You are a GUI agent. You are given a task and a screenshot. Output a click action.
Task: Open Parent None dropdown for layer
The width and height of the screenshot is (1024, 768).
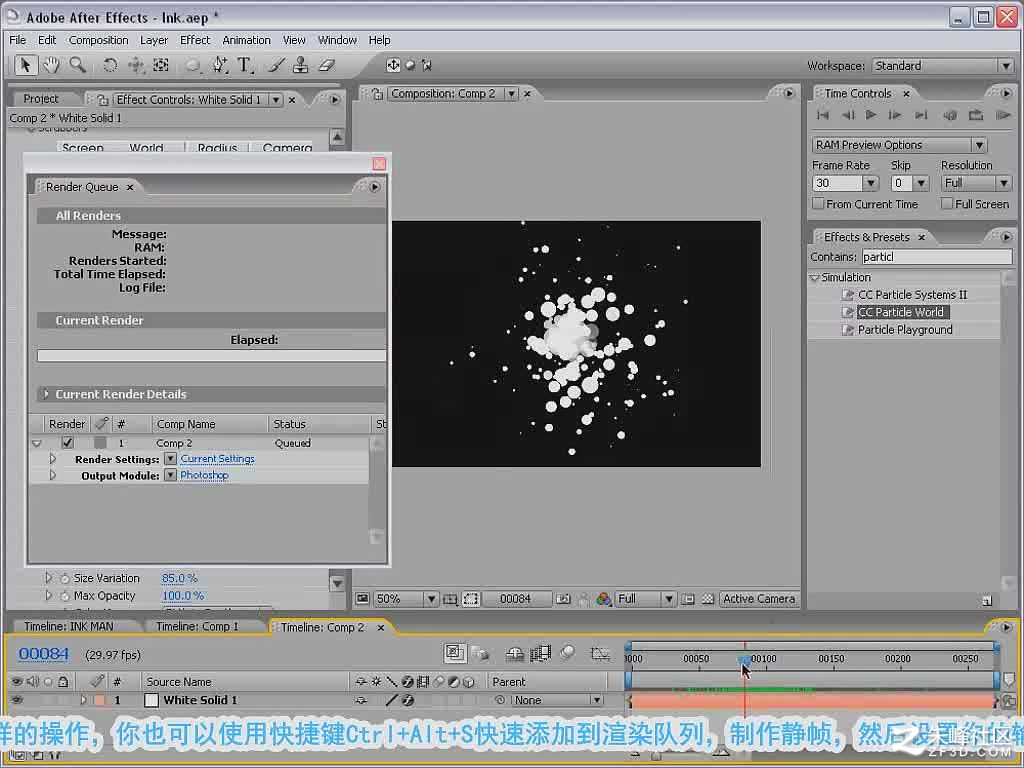(x=557, y=700)
